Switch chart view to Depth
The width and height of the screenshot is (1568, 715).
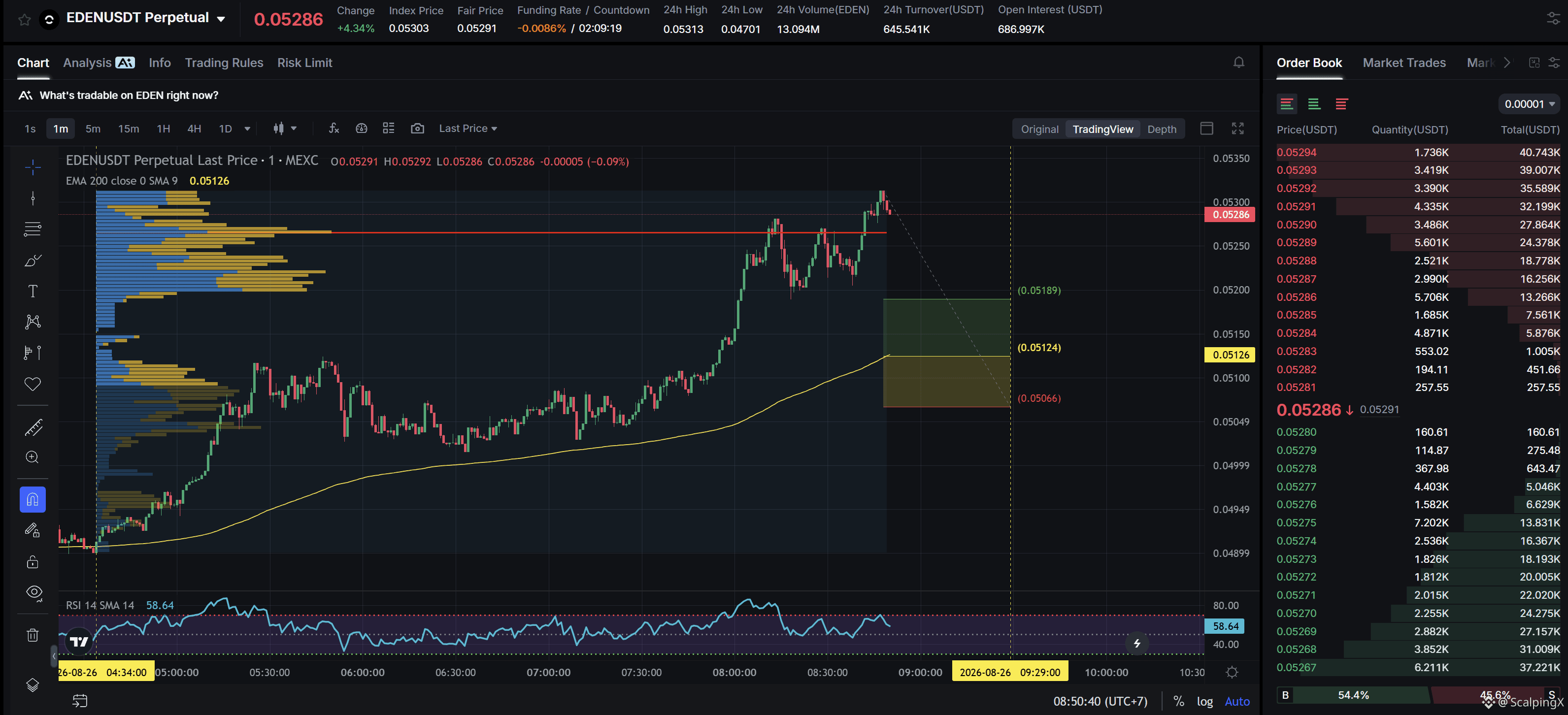pyautogui.click(x=1162, y=129)
